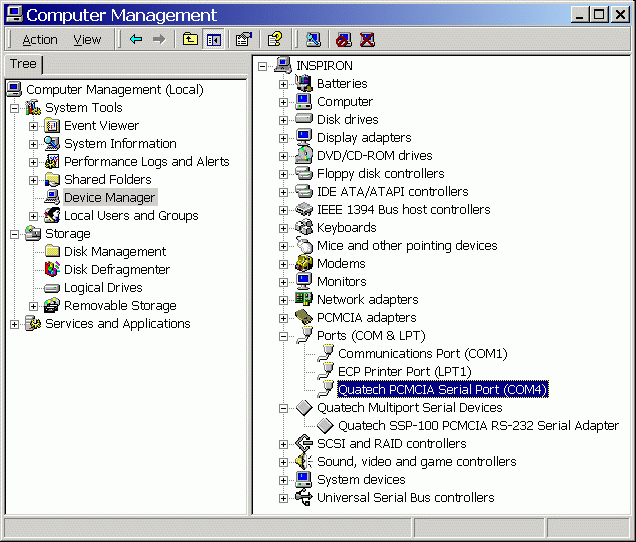
Task: Expand the Display adapters node
Action: coord(284,138)
